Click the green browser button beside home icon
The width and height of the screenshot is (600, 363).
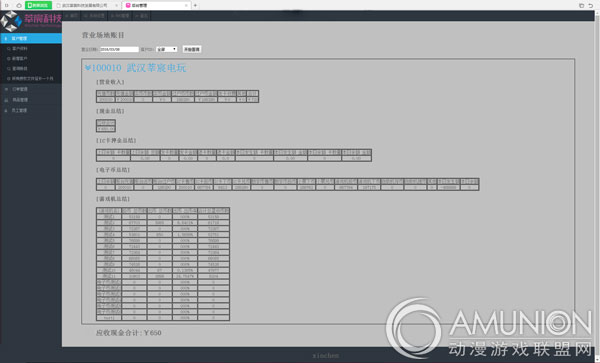tap(38, 5)
